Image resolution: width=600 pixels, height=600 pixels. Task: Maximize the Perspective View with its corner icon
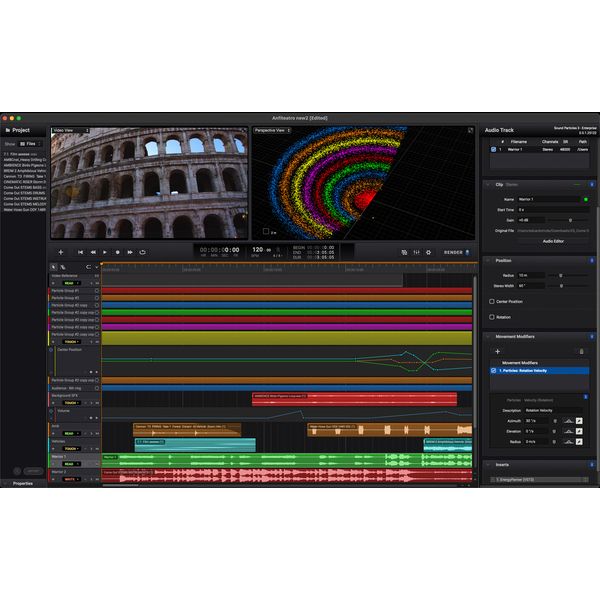point(470,130)
